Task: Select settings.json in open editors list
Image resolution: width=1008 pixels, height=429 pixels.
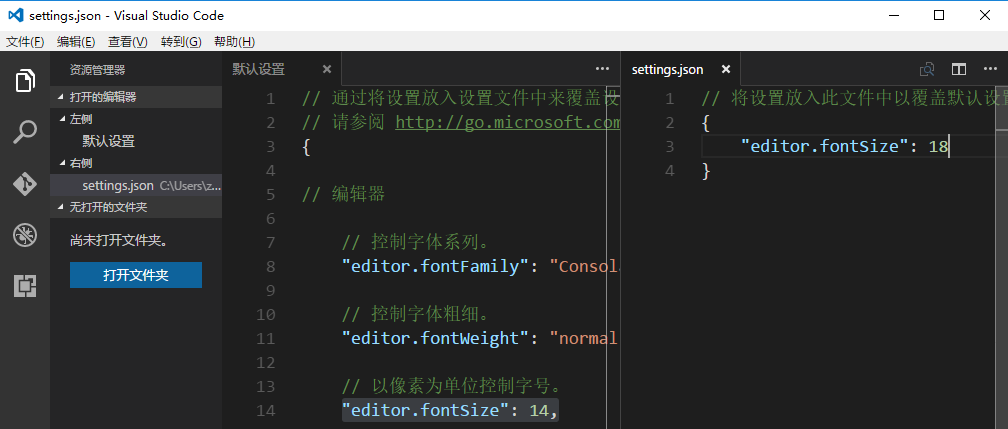Action: coord(118,185)
